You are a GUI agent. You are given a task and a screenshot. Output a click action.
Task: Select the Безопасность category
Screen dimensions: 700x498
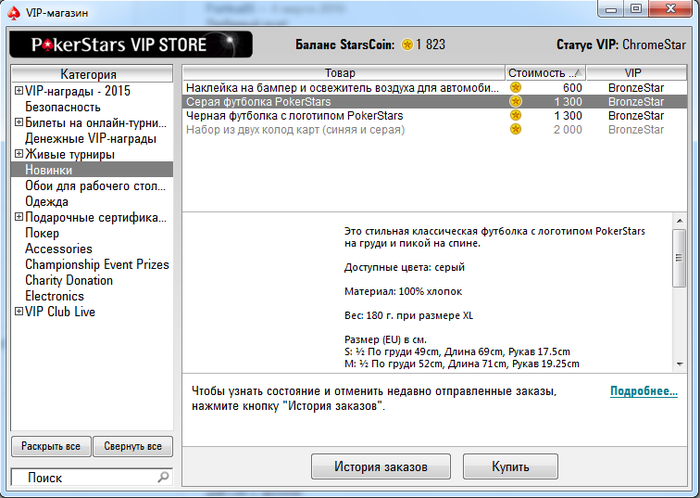click(x=62, y=107)
